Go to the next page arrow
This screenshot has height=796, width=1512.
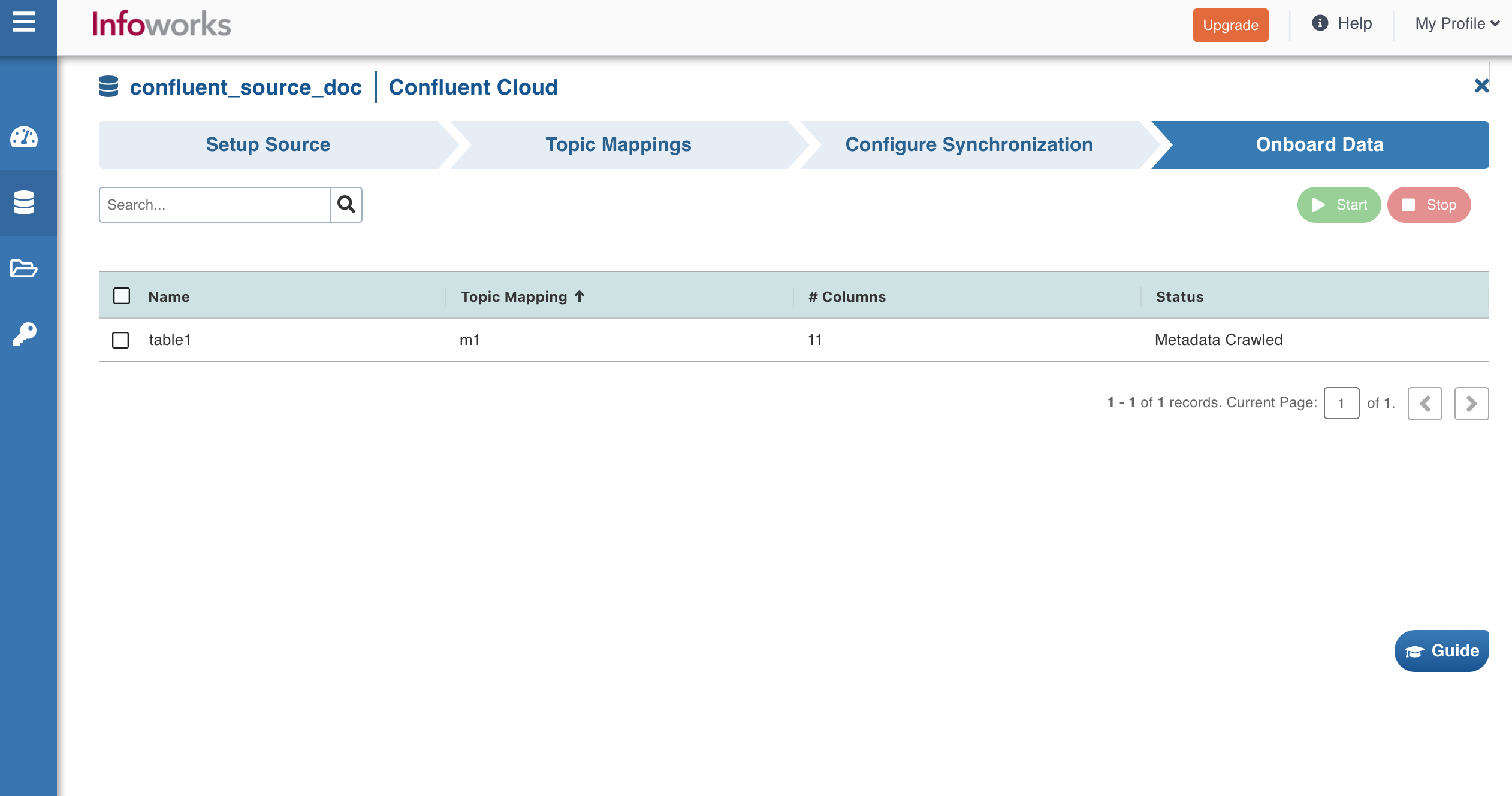point(1472,404)
